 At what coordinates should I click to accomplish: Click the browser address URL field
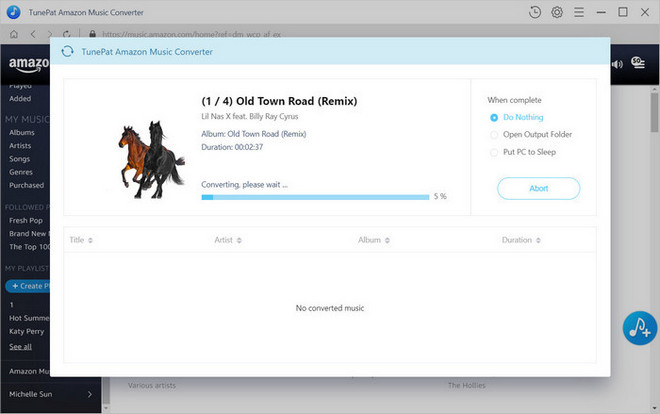[192, 34]
